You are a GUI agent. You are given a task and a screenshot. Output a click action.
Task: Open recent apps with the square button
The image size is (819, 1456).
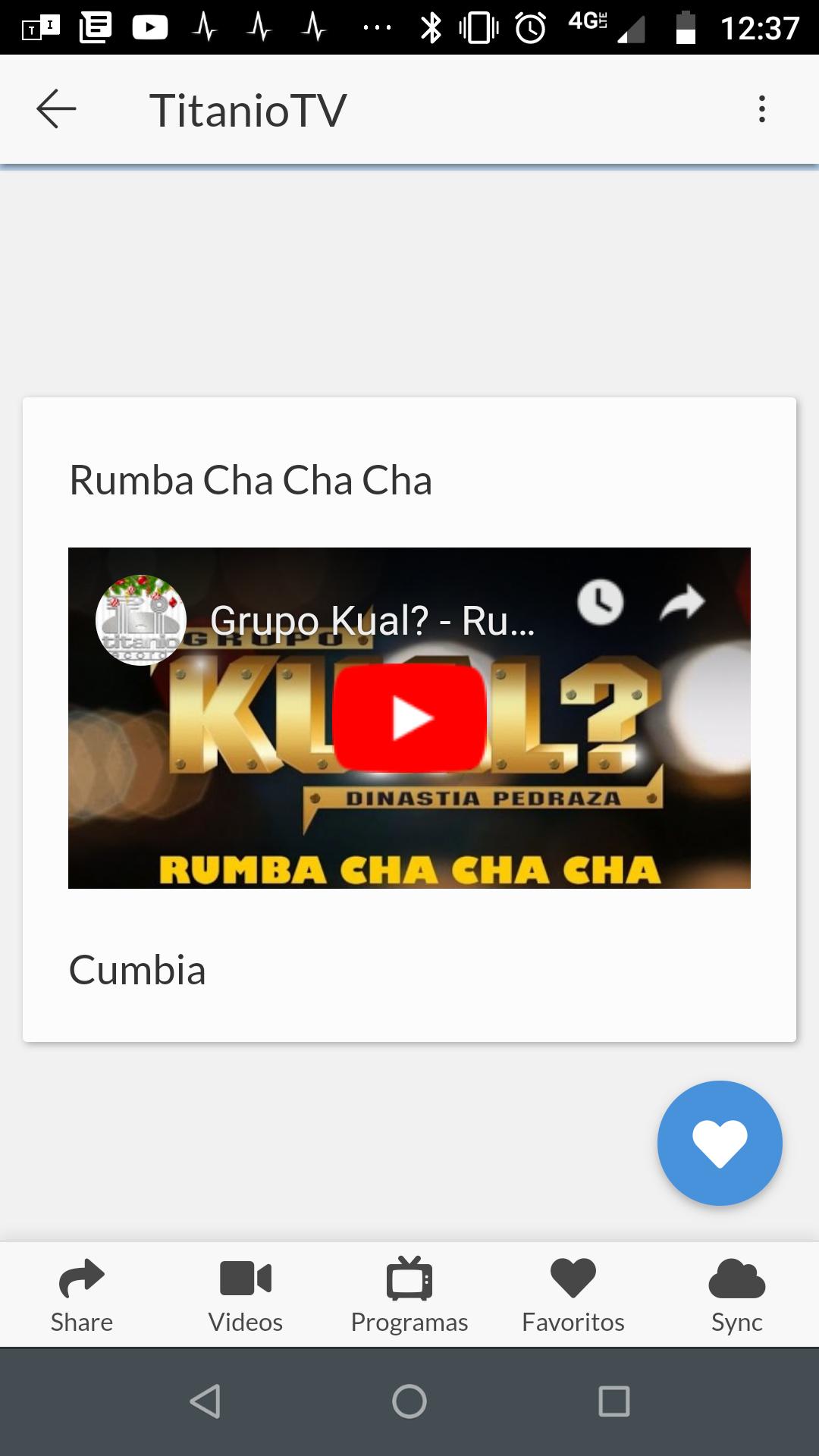tap(614, 1401)
